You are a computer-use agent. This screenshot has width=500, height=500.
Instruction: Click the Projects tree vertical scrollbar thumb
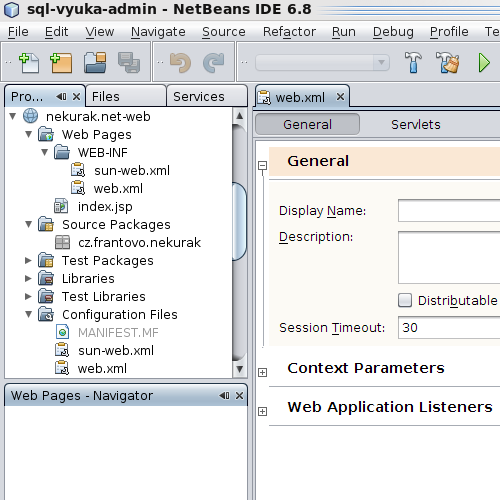(x=240, y=221)
